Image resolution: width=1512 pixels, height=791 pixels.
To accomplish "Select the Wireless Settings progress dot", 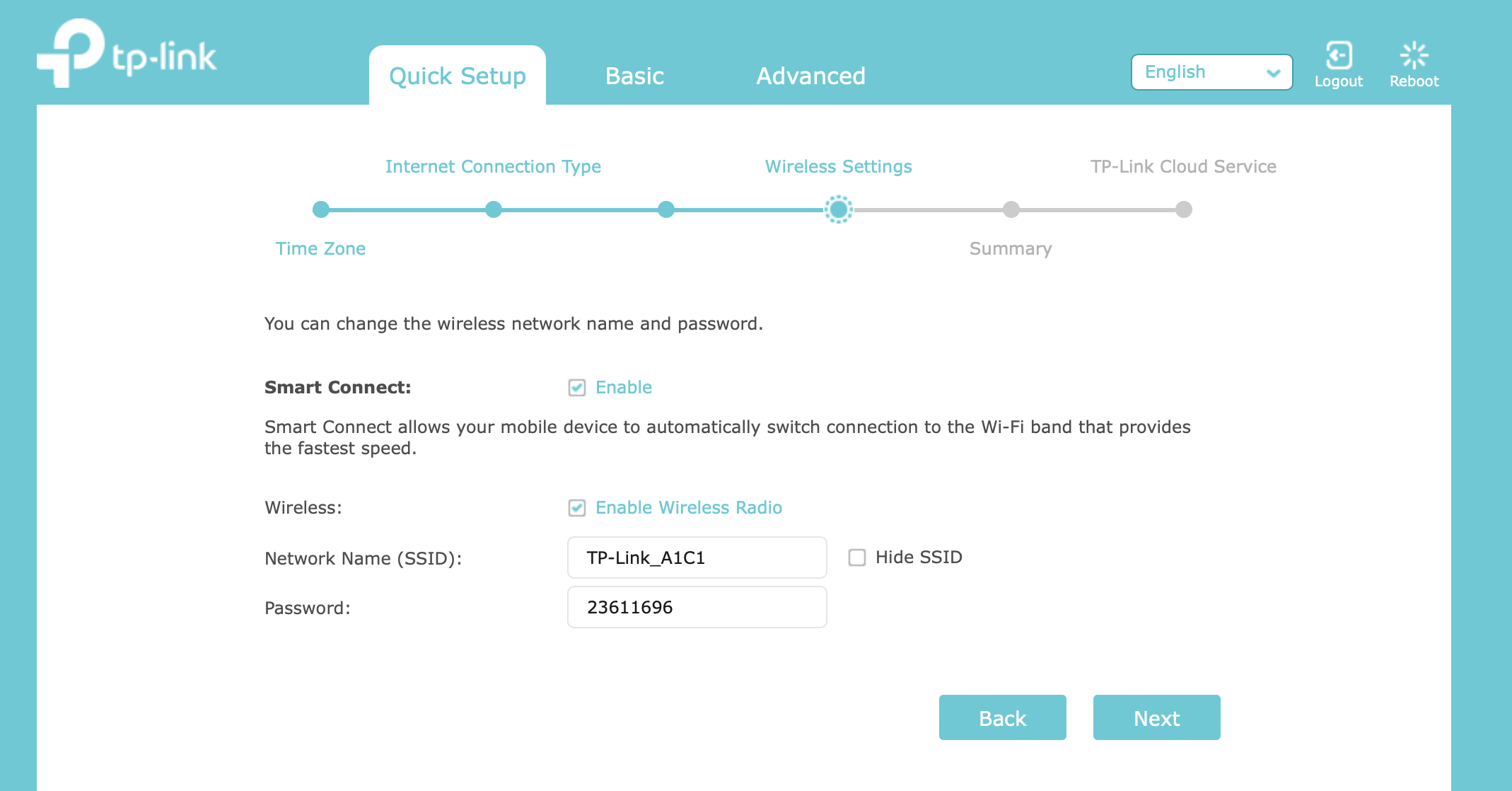I will point(839,209).
